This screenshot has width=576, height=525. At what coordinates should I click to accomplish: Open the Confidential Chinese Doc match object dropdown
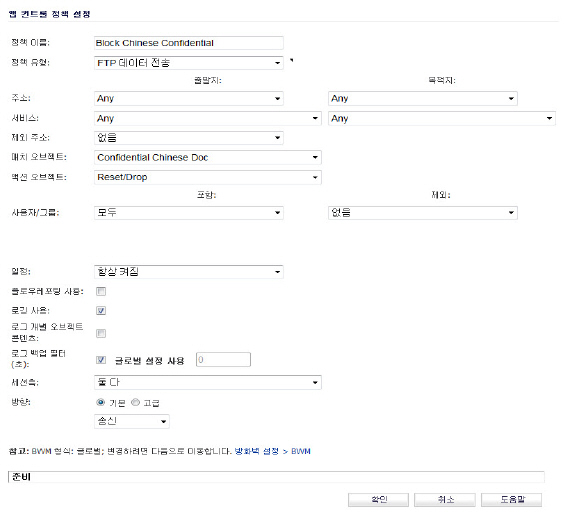click(x=208, y=157)
